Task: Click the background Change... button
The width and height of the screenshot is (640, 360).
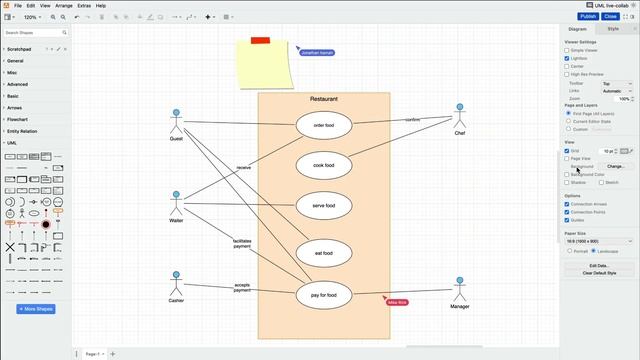Action: click(x=616, y=167)
